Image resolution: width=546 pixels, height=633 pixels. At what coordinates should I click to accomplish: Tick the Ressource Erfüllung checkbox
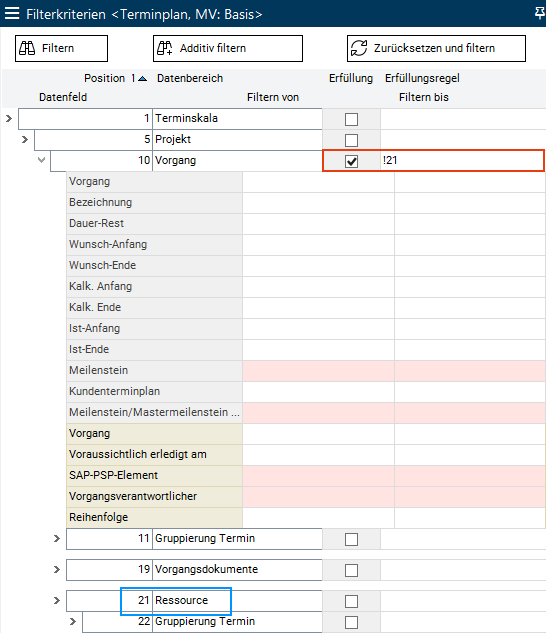(x=351, y=602)
